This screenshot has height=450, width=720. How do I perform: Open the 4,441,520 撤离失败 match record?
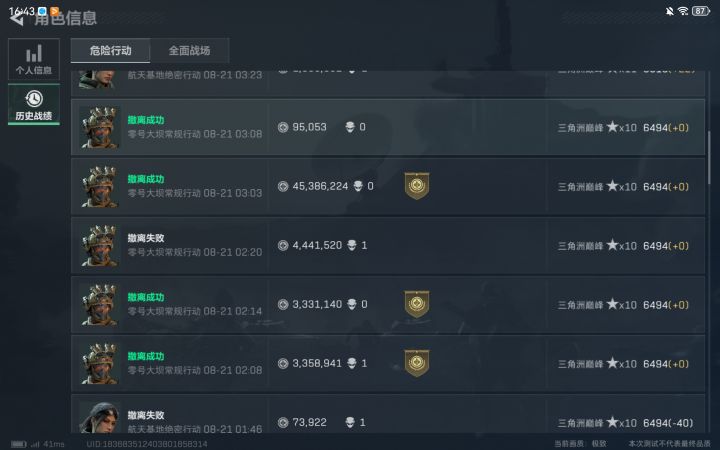pyautogui.click(x=388, y=246)
